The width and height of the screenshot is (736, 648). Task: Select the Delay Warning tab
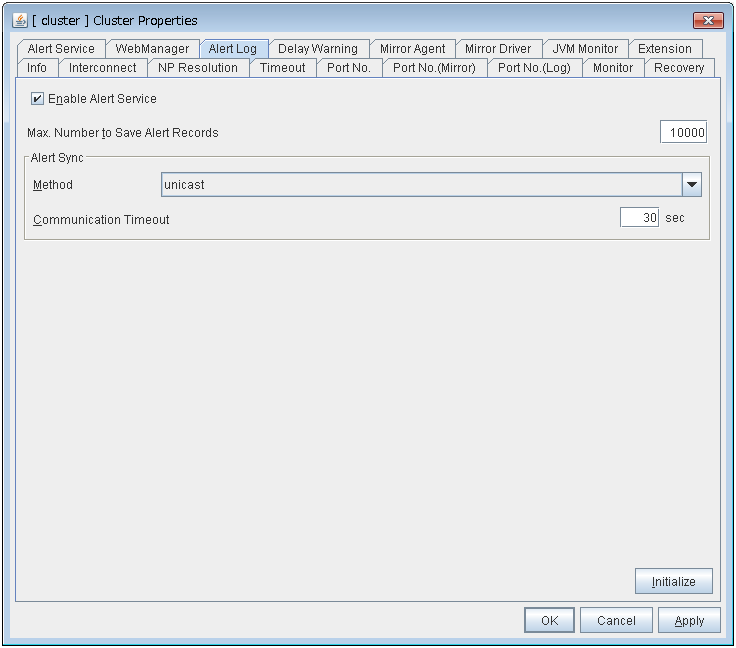click(317, 48)
